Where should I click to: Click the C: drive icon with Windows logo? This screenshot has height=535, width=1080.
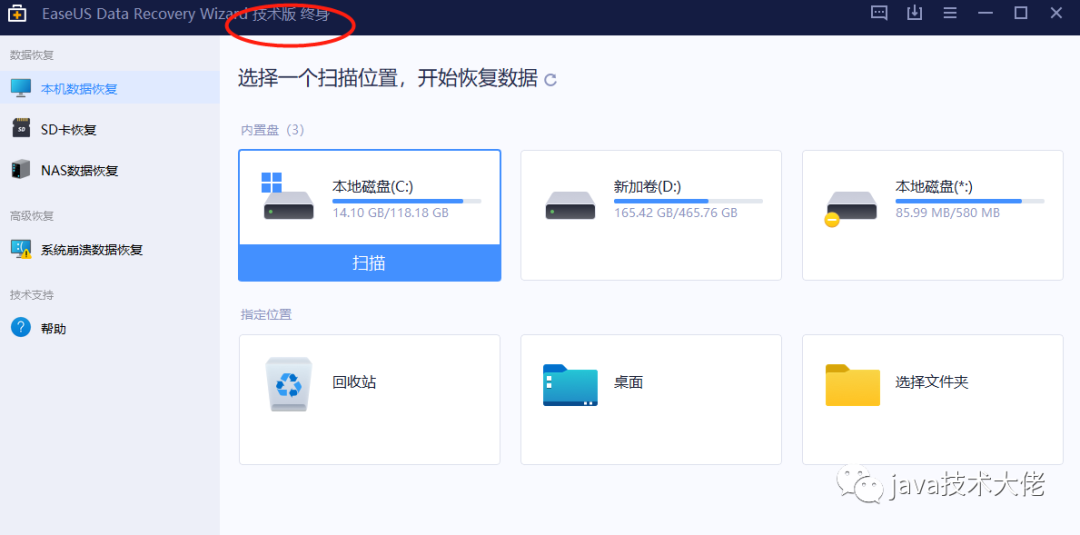pos(287,196)
